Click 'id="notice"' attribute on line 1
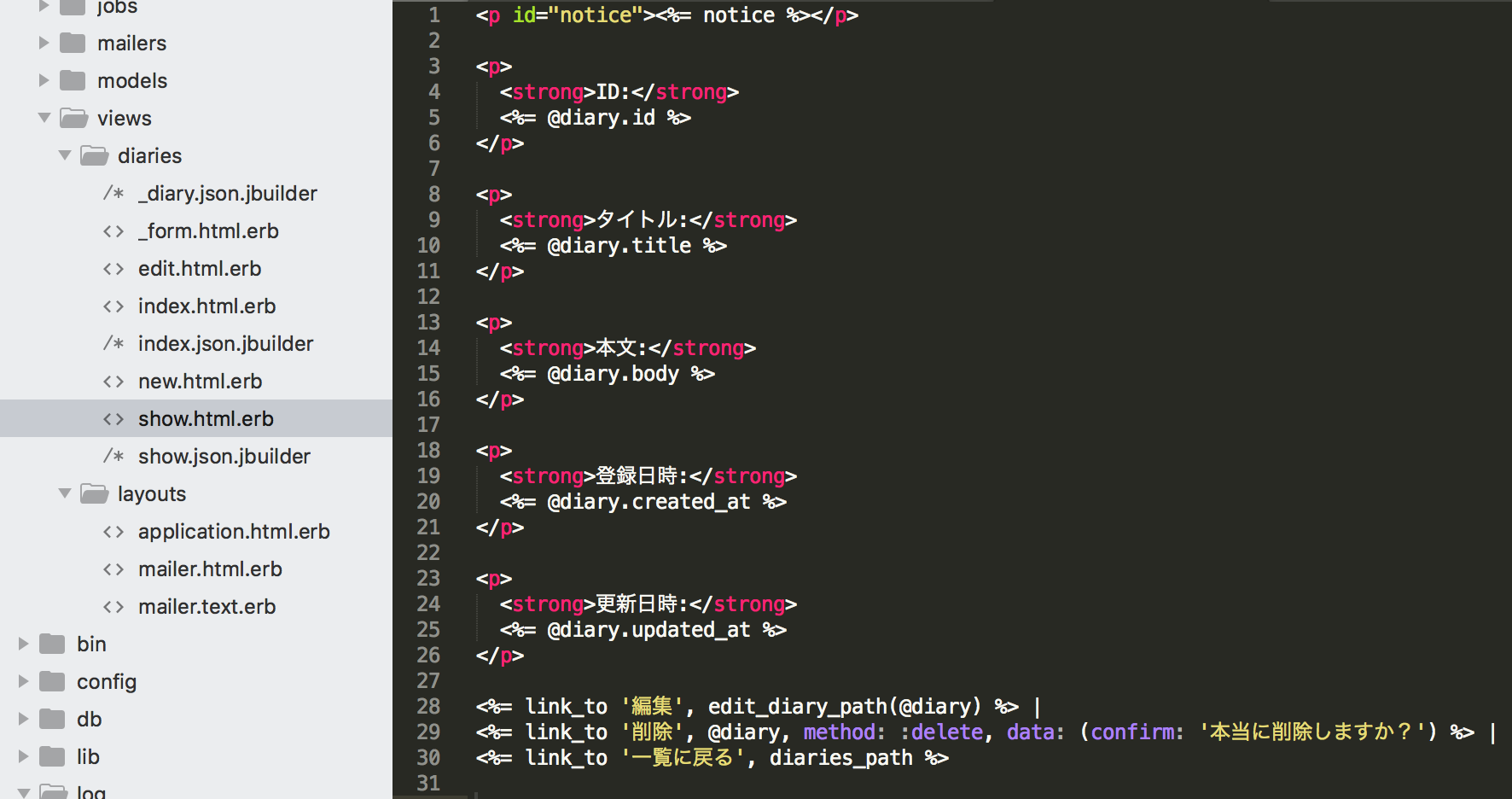Image resolution: width=1512 pixels, height=799 pixels. coord(578,15)
